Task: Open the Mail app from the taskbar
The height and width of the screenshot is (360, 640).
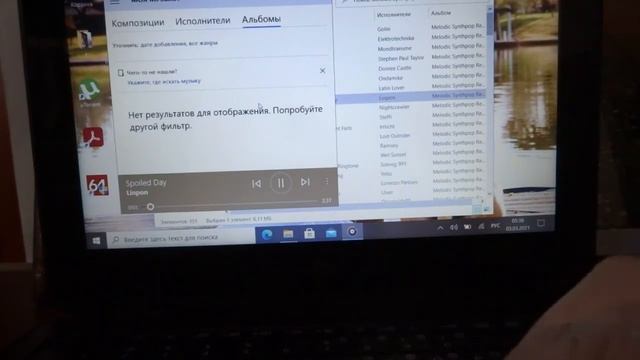Action: point(331,233)
